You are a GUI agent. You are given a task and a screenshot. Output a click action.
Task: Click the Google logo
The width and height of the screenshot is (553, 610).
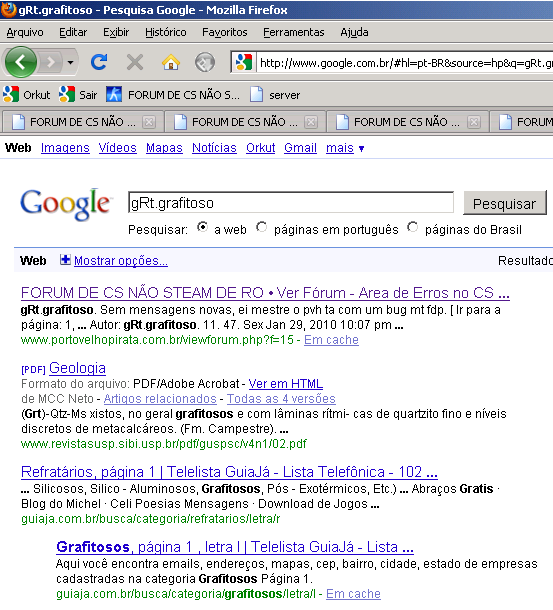65,204
